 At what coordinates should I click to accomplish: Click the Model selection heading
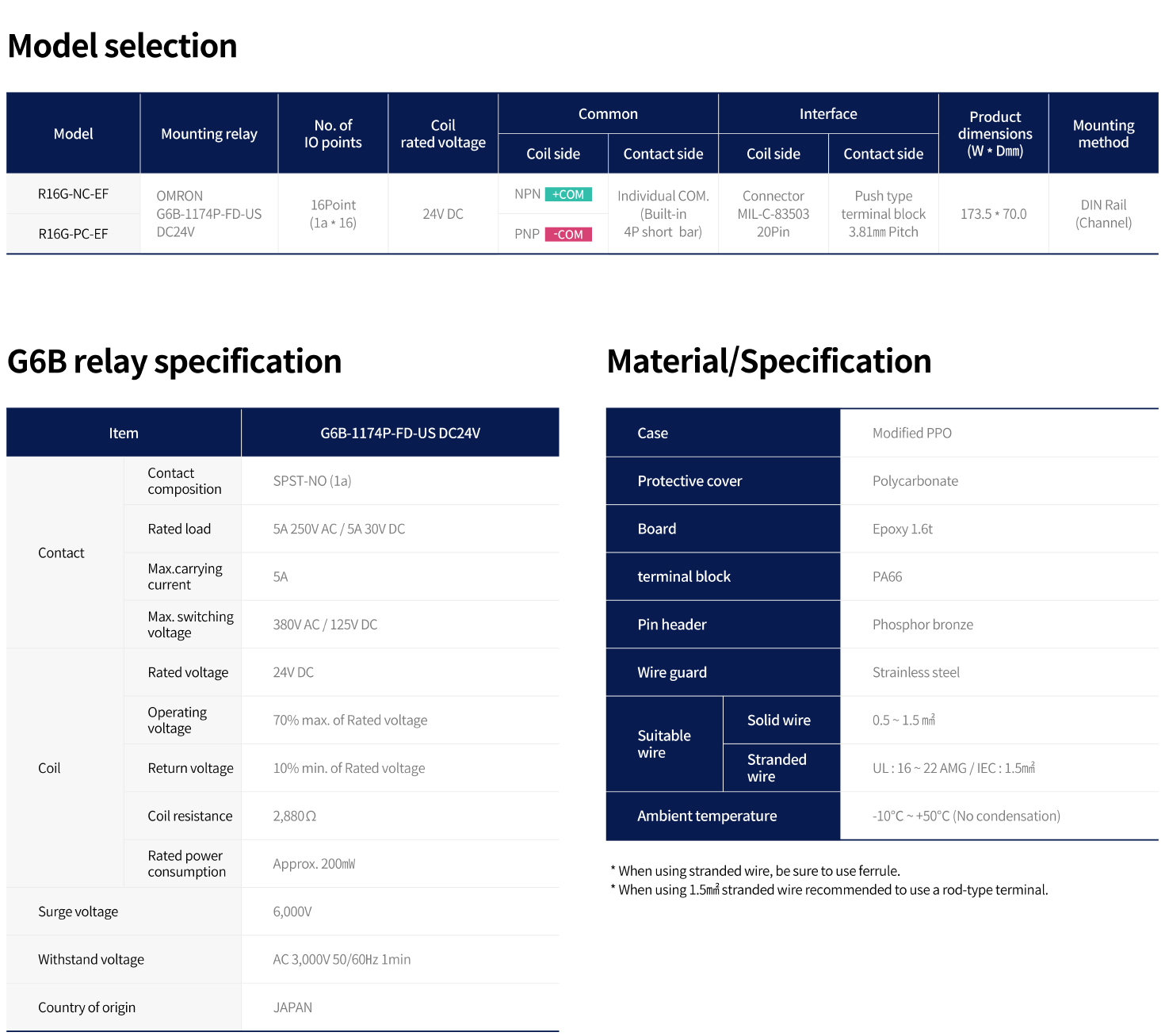click(x=123, y=46)
